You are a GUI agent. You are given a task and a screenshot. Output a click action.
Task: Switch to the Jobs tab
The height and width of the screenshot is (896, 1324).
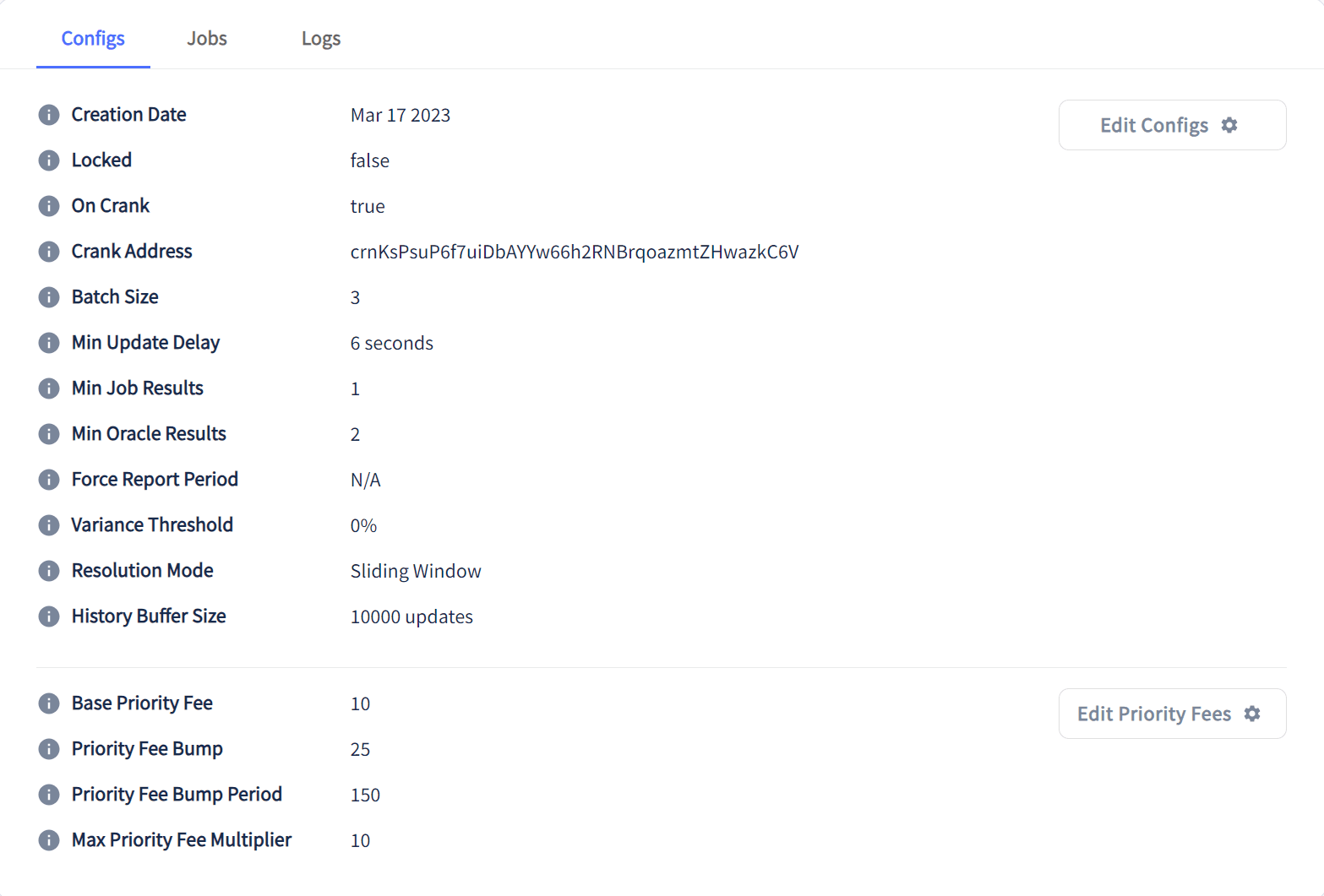point(206,38)
